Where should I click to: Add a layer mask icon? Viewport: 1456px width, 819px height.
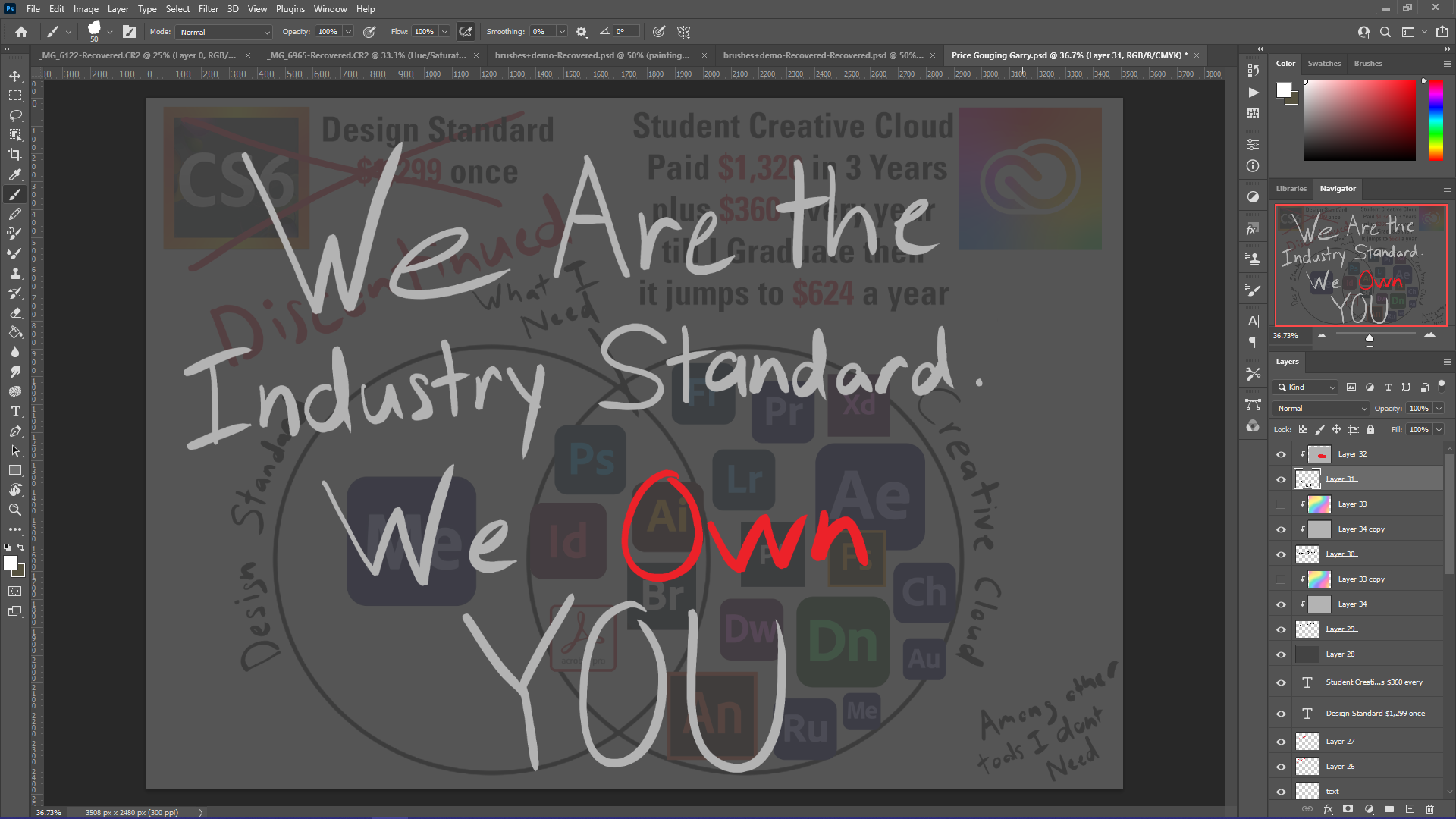(x=1348, y=809)
